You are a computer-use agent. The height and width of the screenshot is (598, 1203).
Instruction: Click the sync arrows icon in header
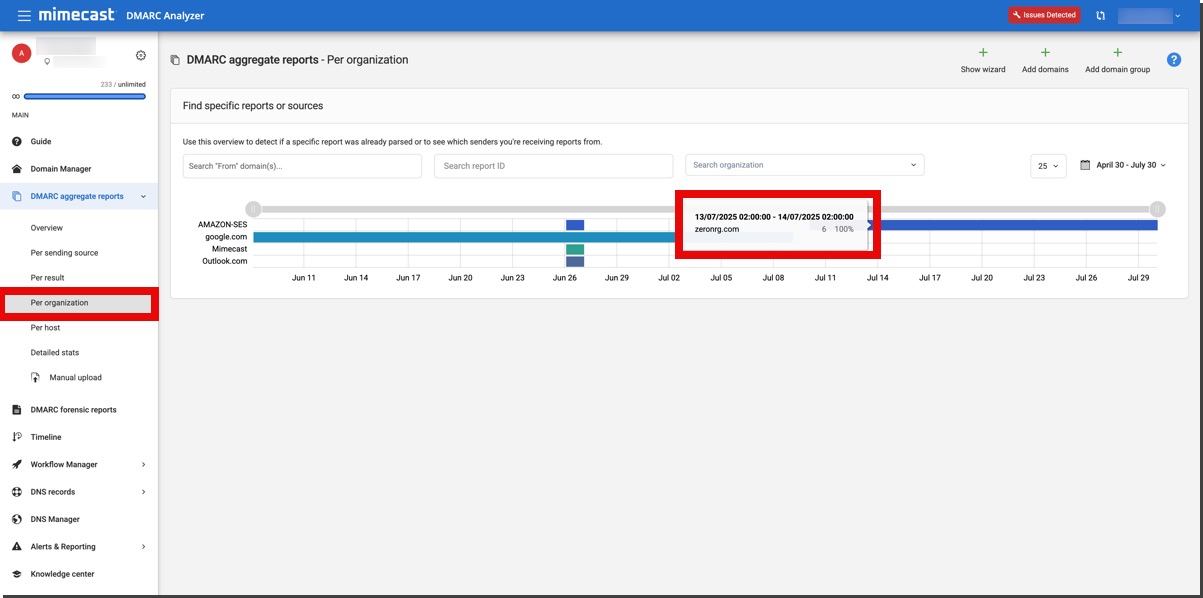pos(1100,15)
